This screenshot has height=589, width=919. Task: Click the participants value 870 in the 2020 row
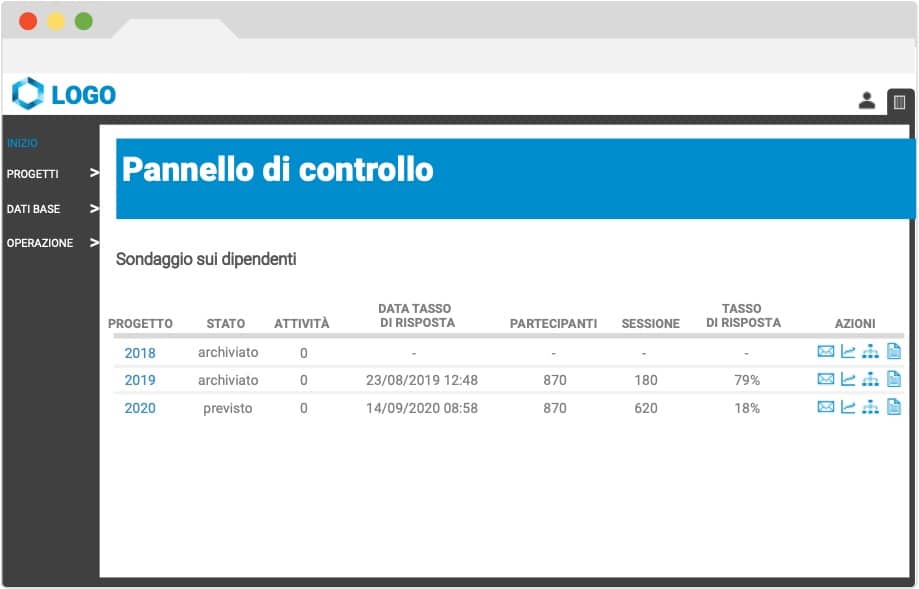click(554, 408)
